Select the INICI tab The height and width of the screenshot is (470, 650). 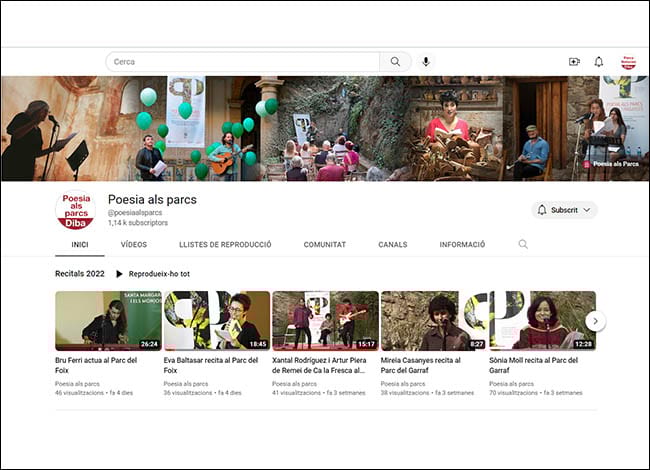coord(80,245)
